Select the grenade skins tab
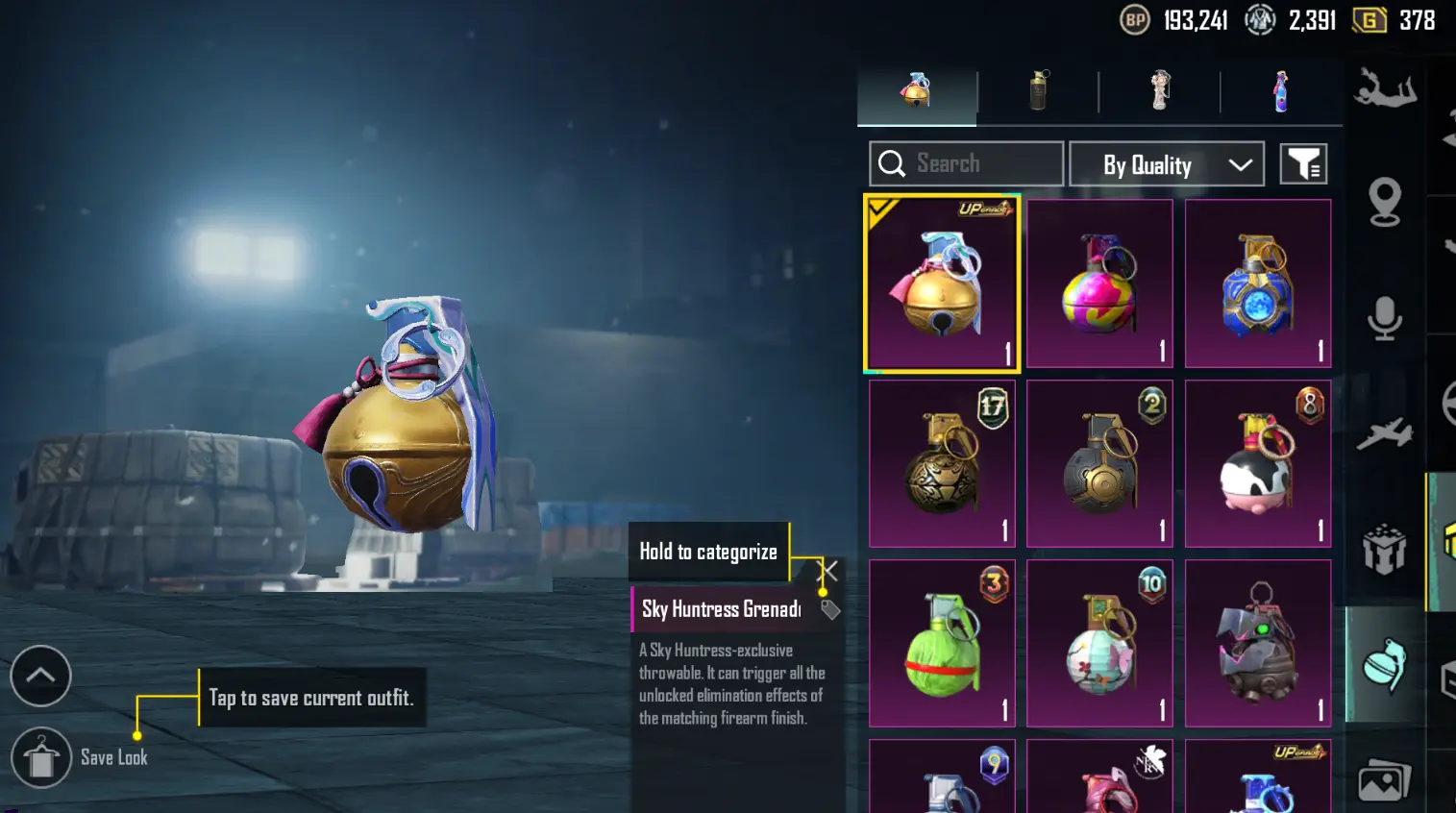 [x=917, y=92]
